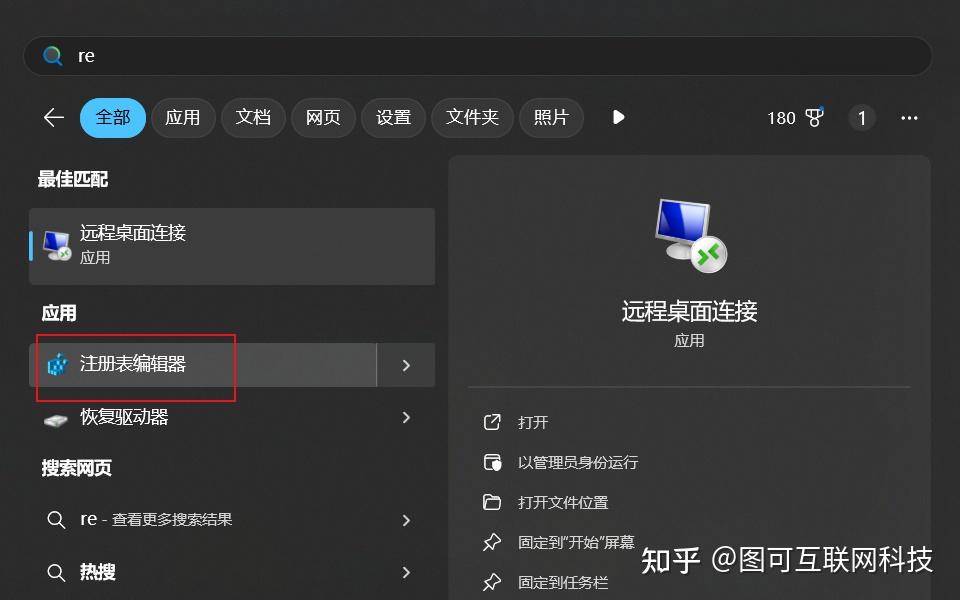Switch to the 文件夹 filter tab

[x=472, y=118]
